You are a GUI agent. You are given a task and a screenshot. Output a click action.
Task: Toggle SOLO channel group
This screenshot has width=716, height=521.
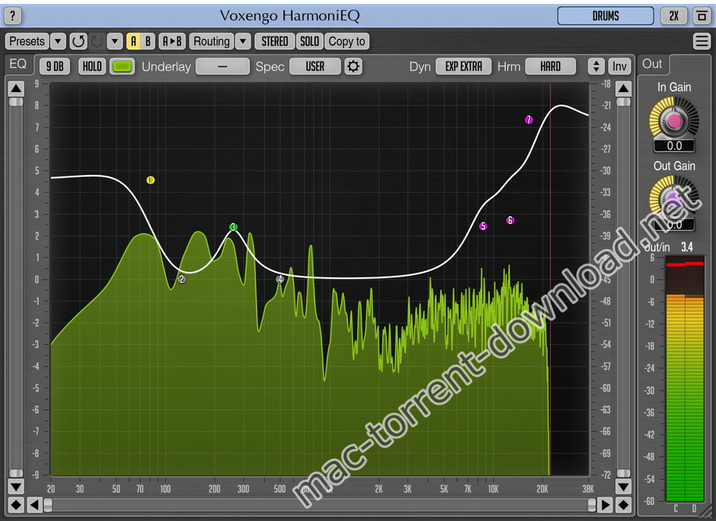(309, 42)
